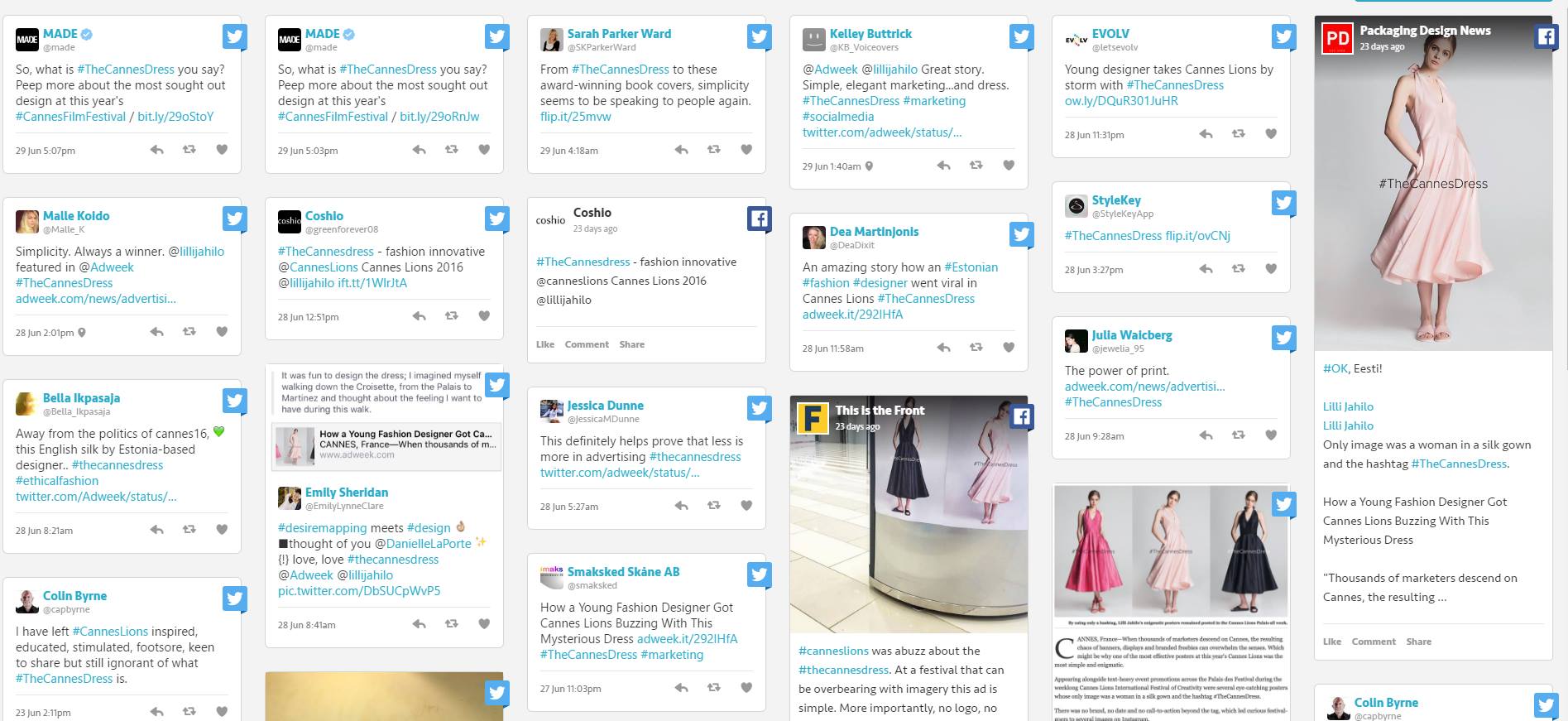Reply to Sarah Parker Ward's tweet

pyautogui.click(x=681, y=150)
